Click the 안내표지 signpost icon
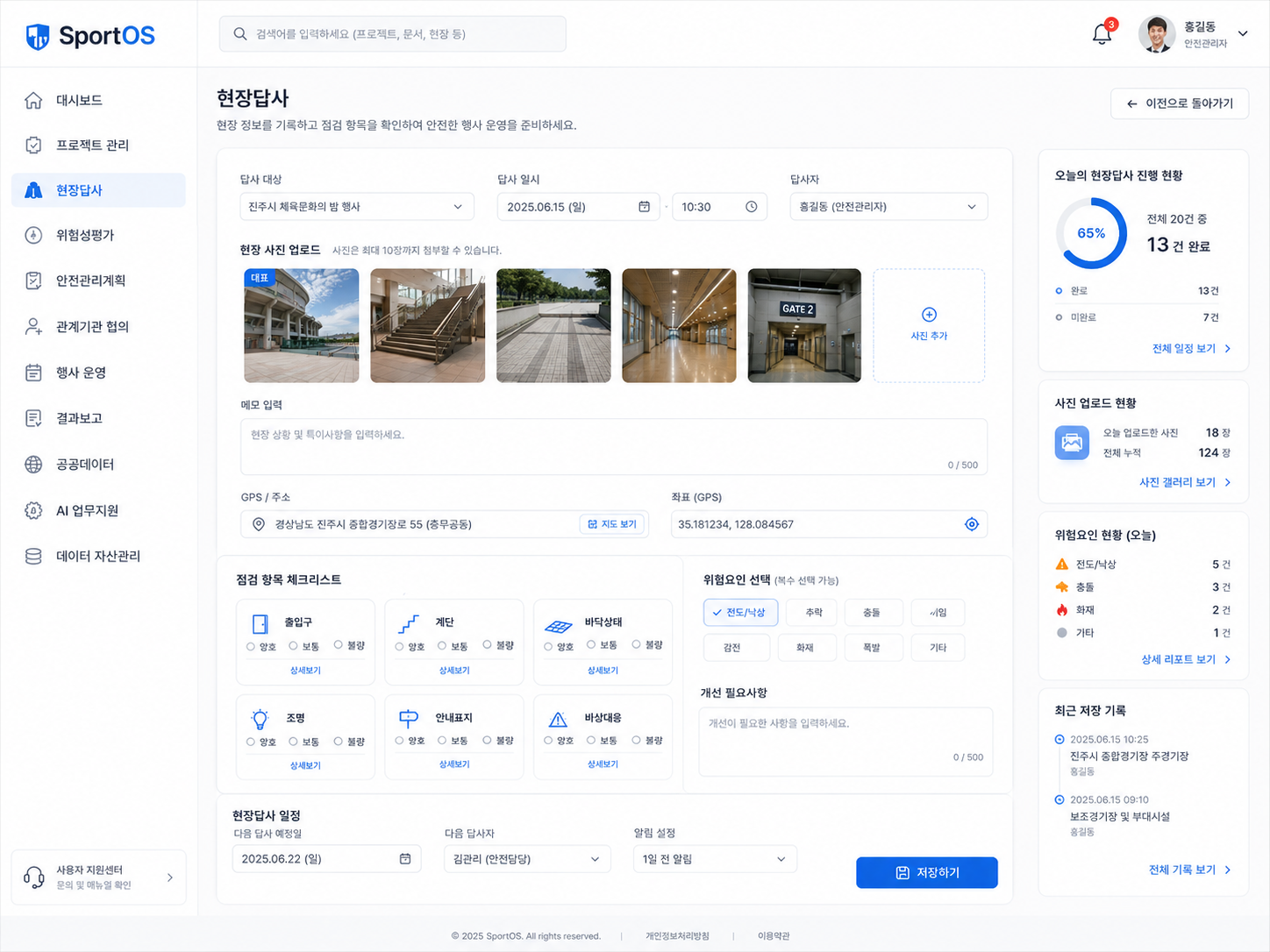The image size is (1270, 952). pos(409,719)
